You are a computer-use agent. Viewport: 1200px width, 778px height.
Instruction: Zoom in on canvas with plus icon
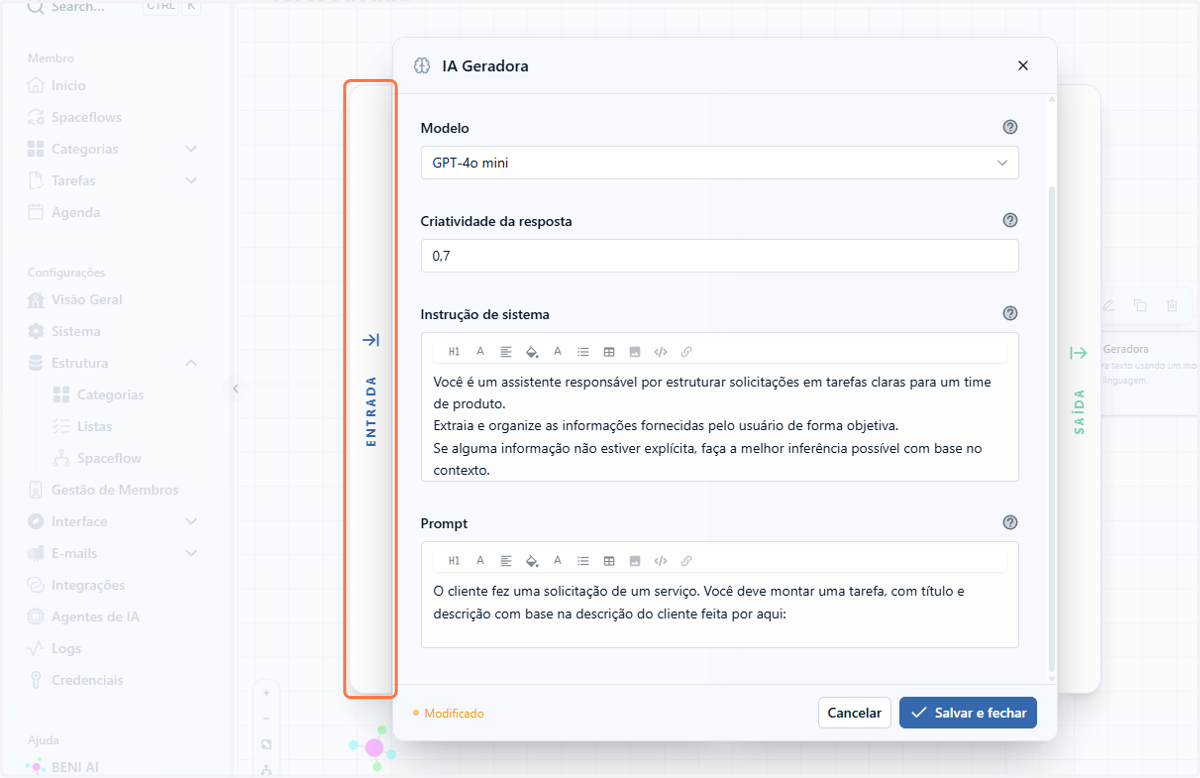coord(266,693)
